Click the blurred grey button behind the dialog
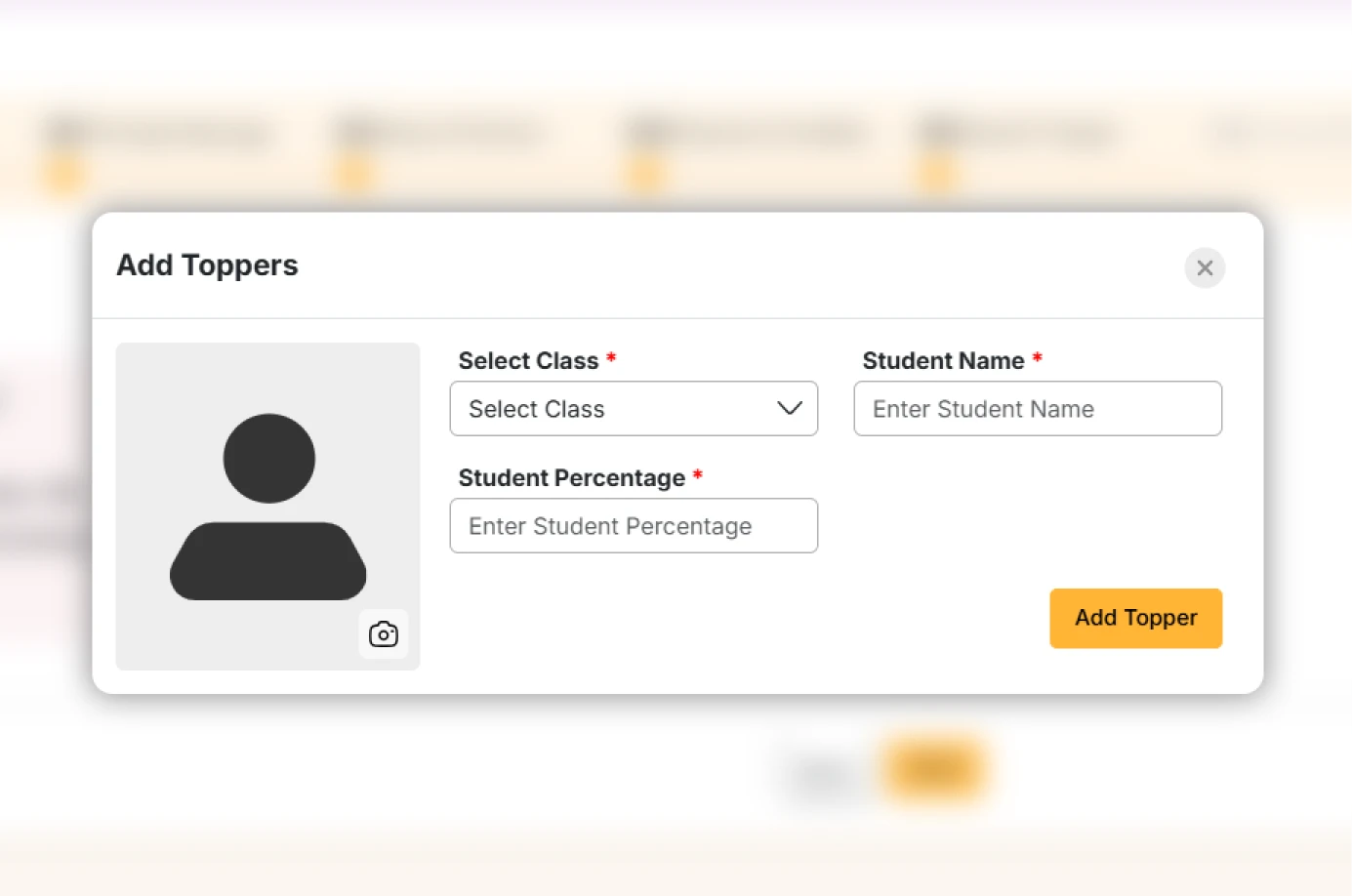 (x=825, y=776)
